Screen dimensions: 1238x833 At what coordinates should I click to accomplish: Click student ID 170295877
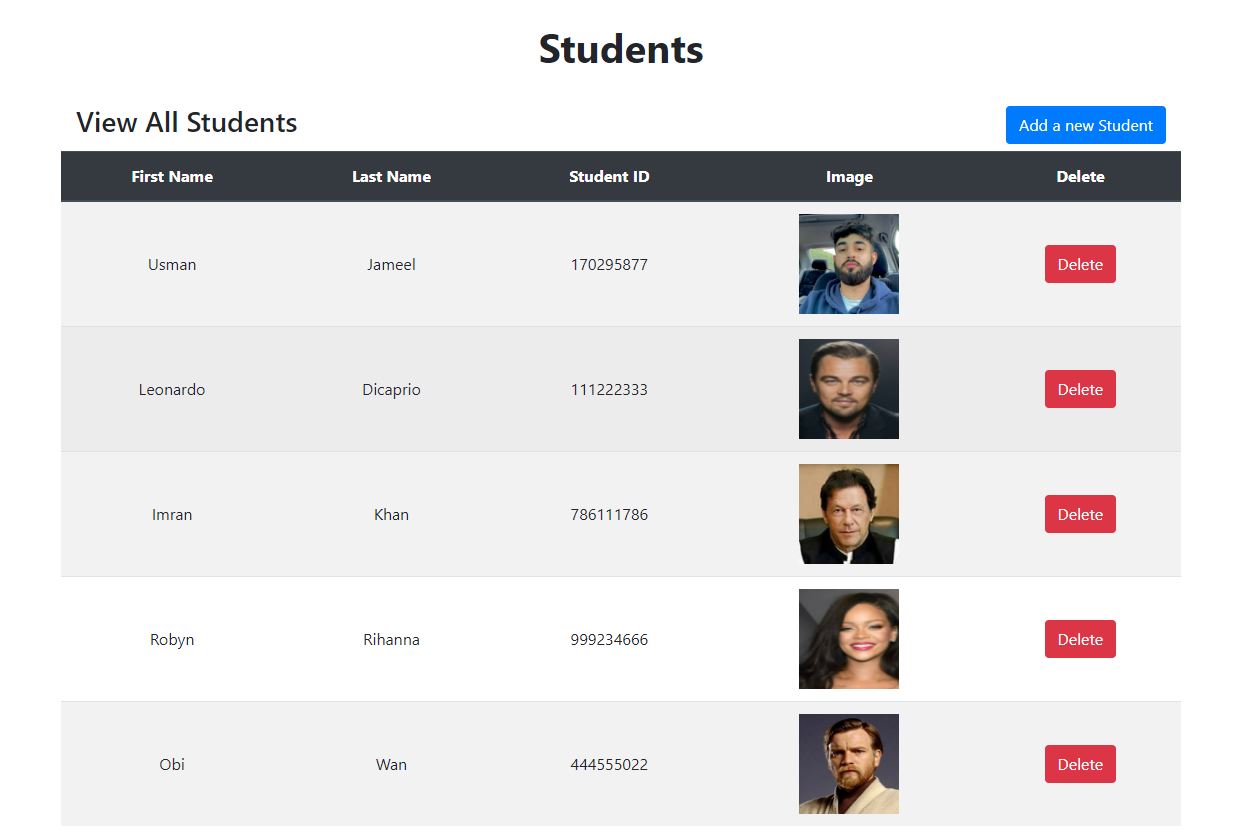tap(609, 264)
